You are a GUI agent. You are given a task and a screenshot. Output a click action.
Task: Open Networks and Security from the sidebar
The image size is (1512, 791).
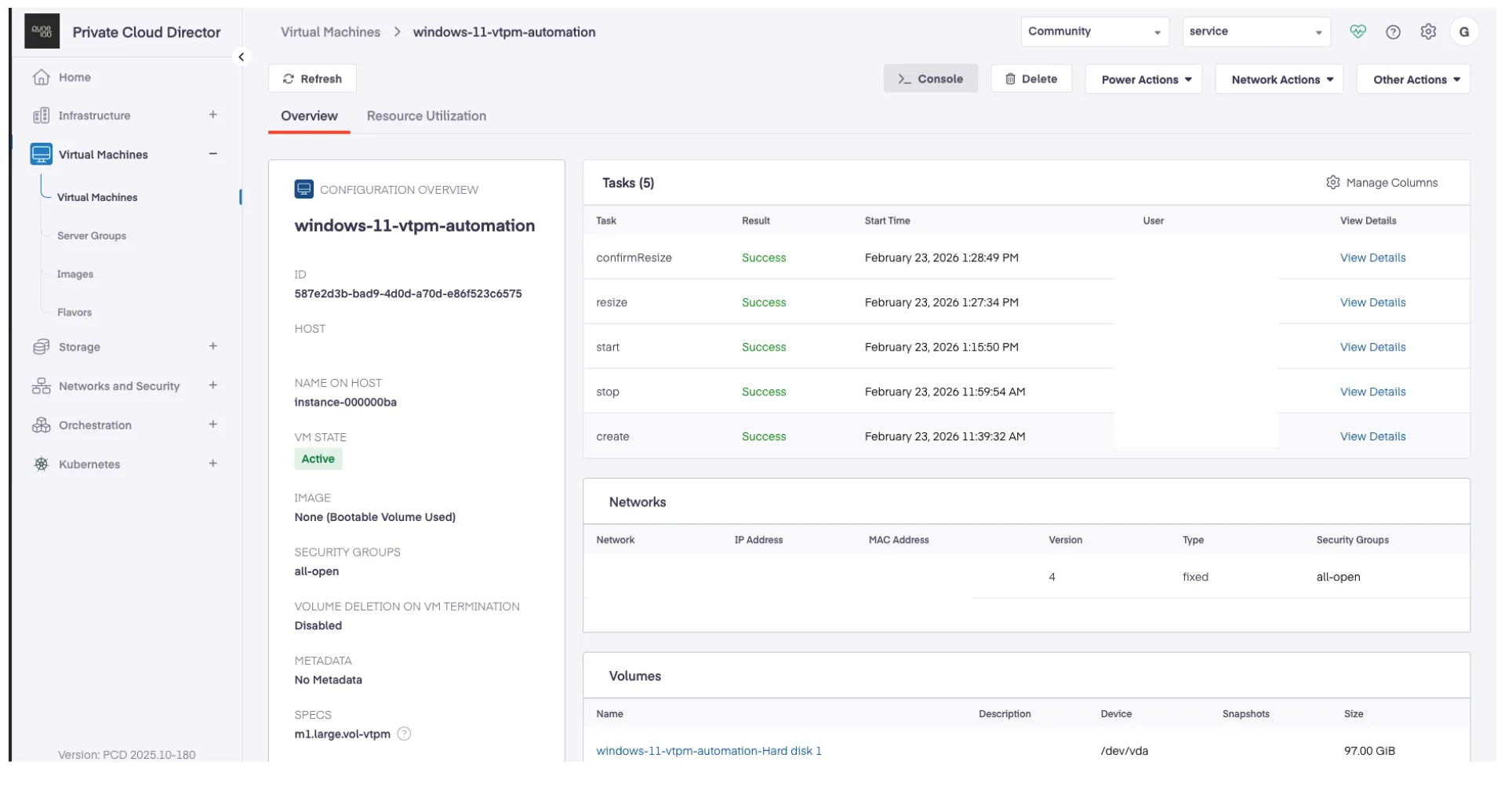(41, 385)
